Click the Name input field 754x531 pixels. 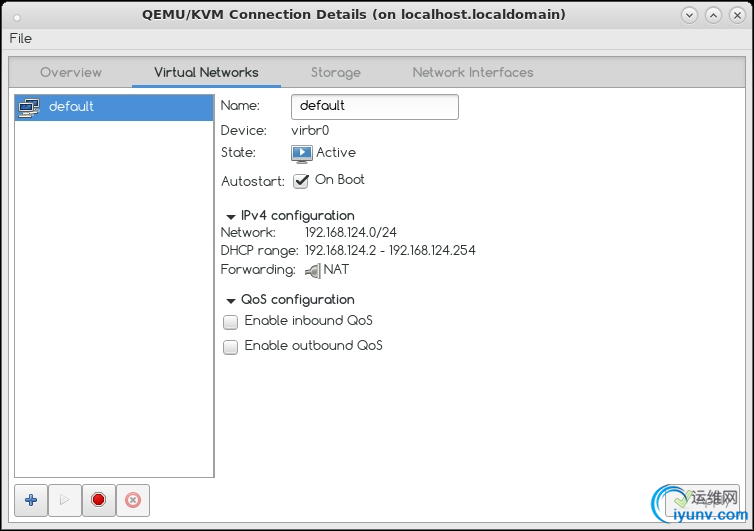point(375,107)
